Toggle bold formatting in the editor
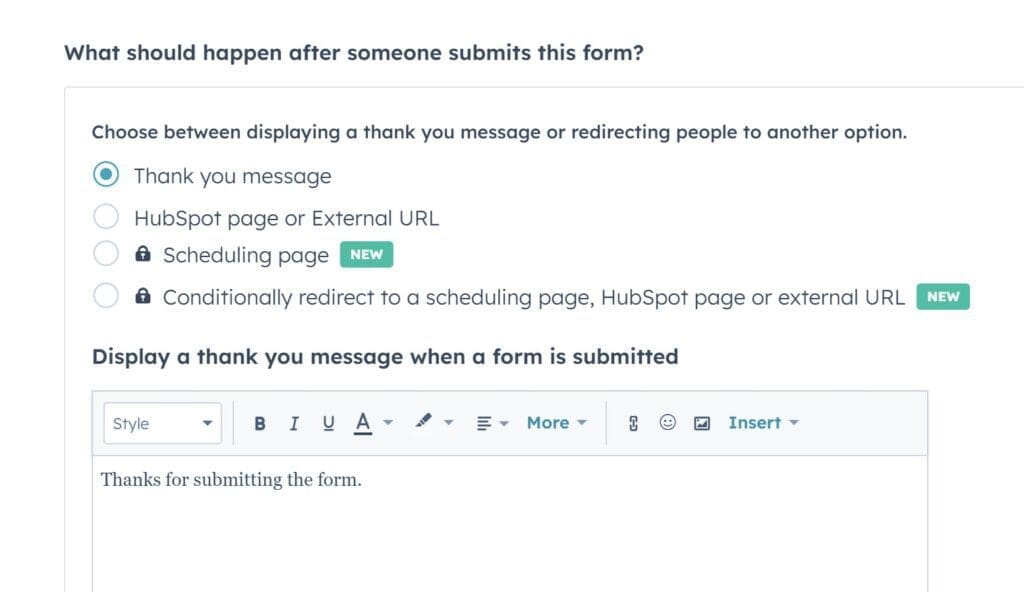 click(260, 422)
